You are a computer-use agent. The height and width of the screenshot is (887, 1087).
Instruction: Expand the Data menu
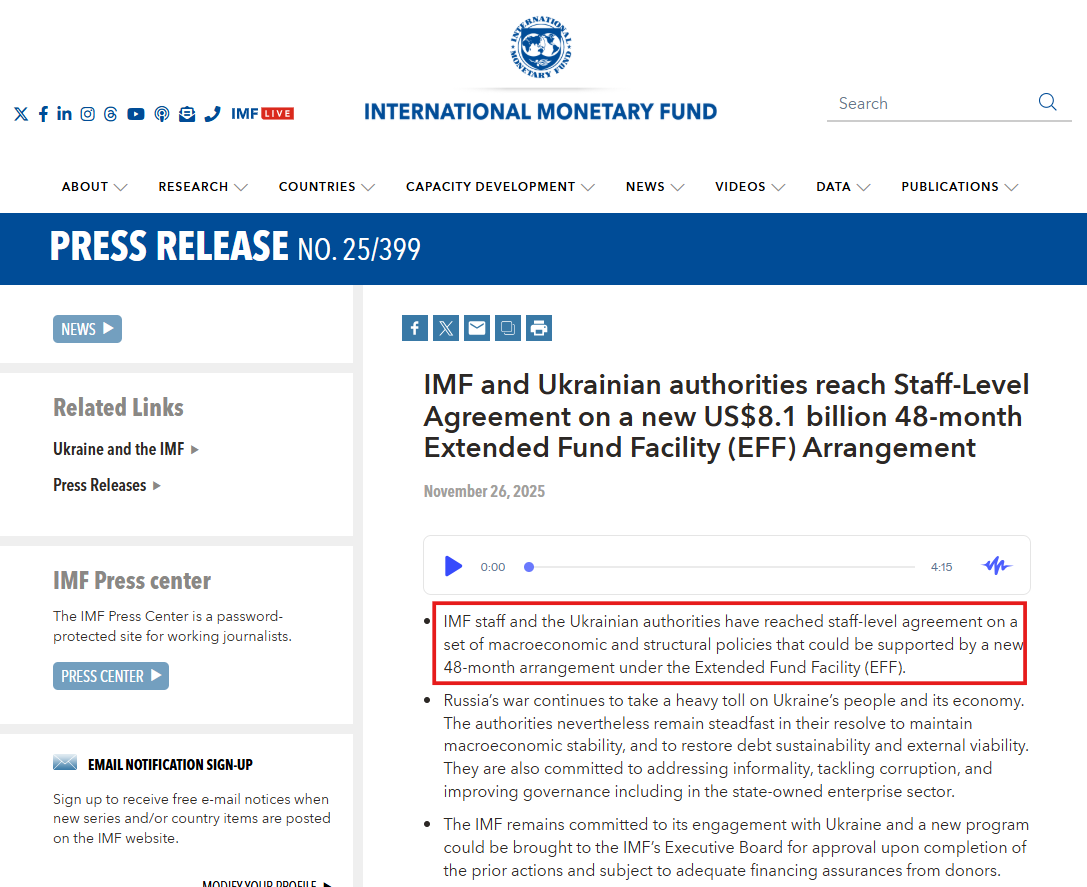point(843,187)
